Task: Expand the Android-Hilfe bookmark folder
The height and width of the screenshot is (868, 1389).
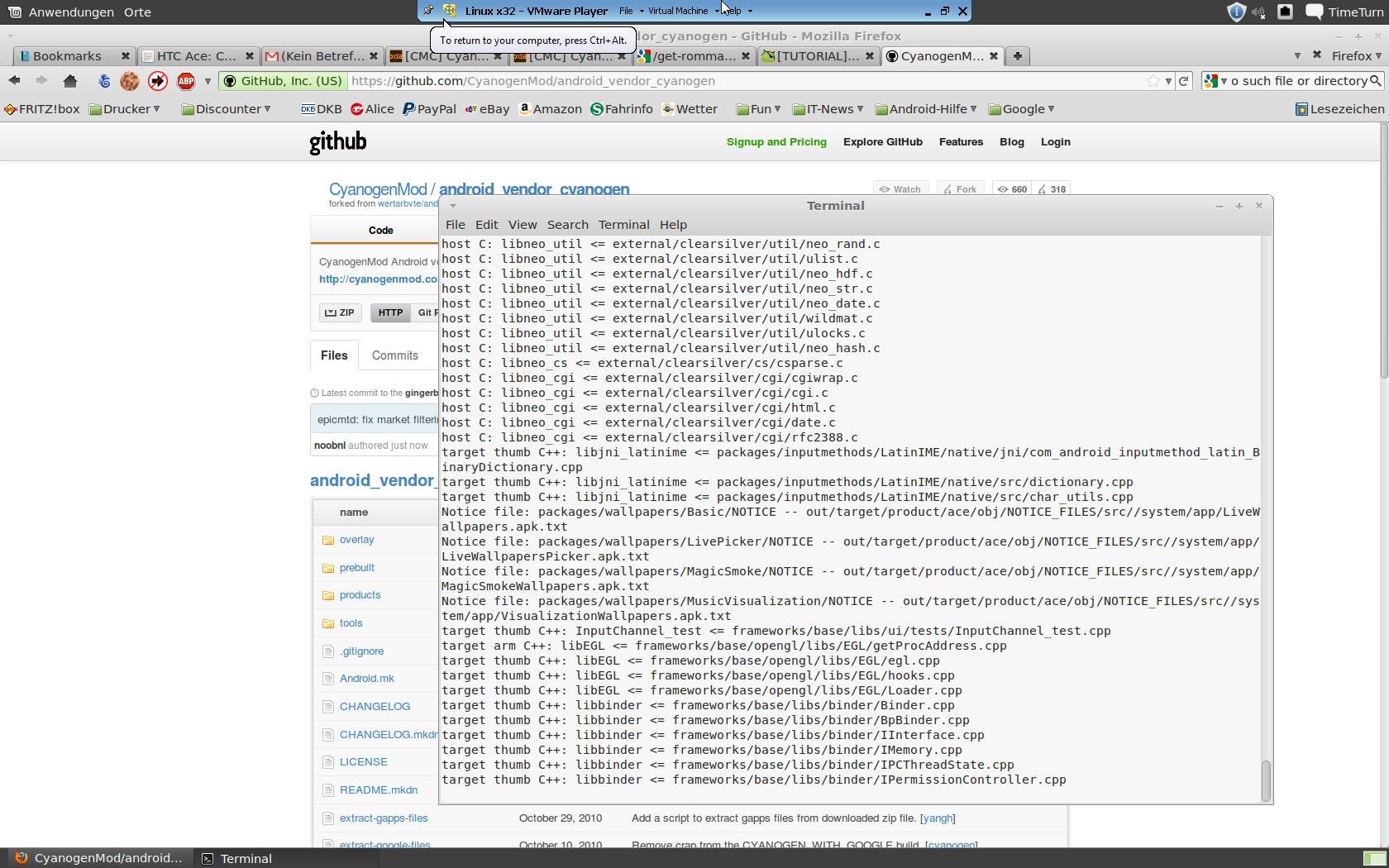Action: pyautogui.click(x=926, y=109)
